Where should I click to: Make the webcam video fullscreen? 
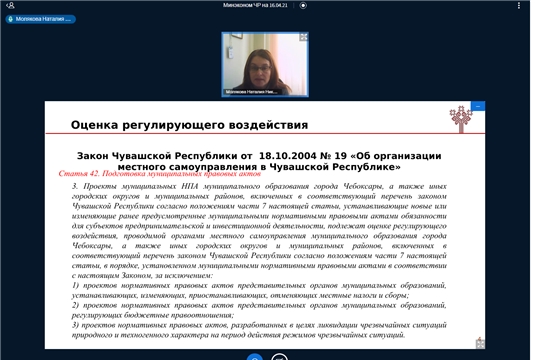[x=303, y=37]
